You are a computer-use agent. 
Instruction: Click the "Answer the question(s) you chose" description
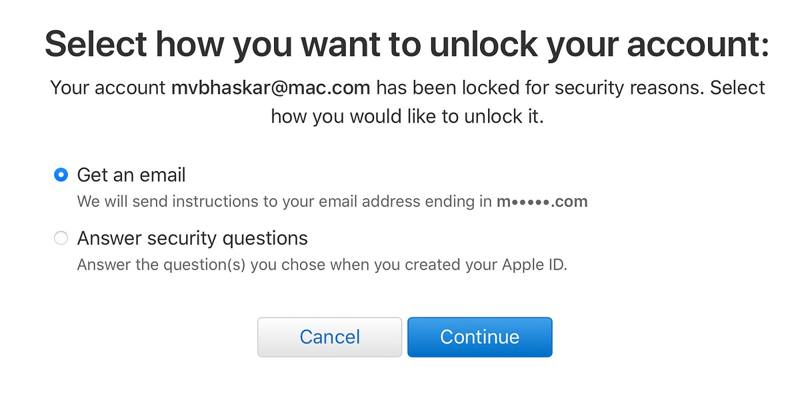322,265
